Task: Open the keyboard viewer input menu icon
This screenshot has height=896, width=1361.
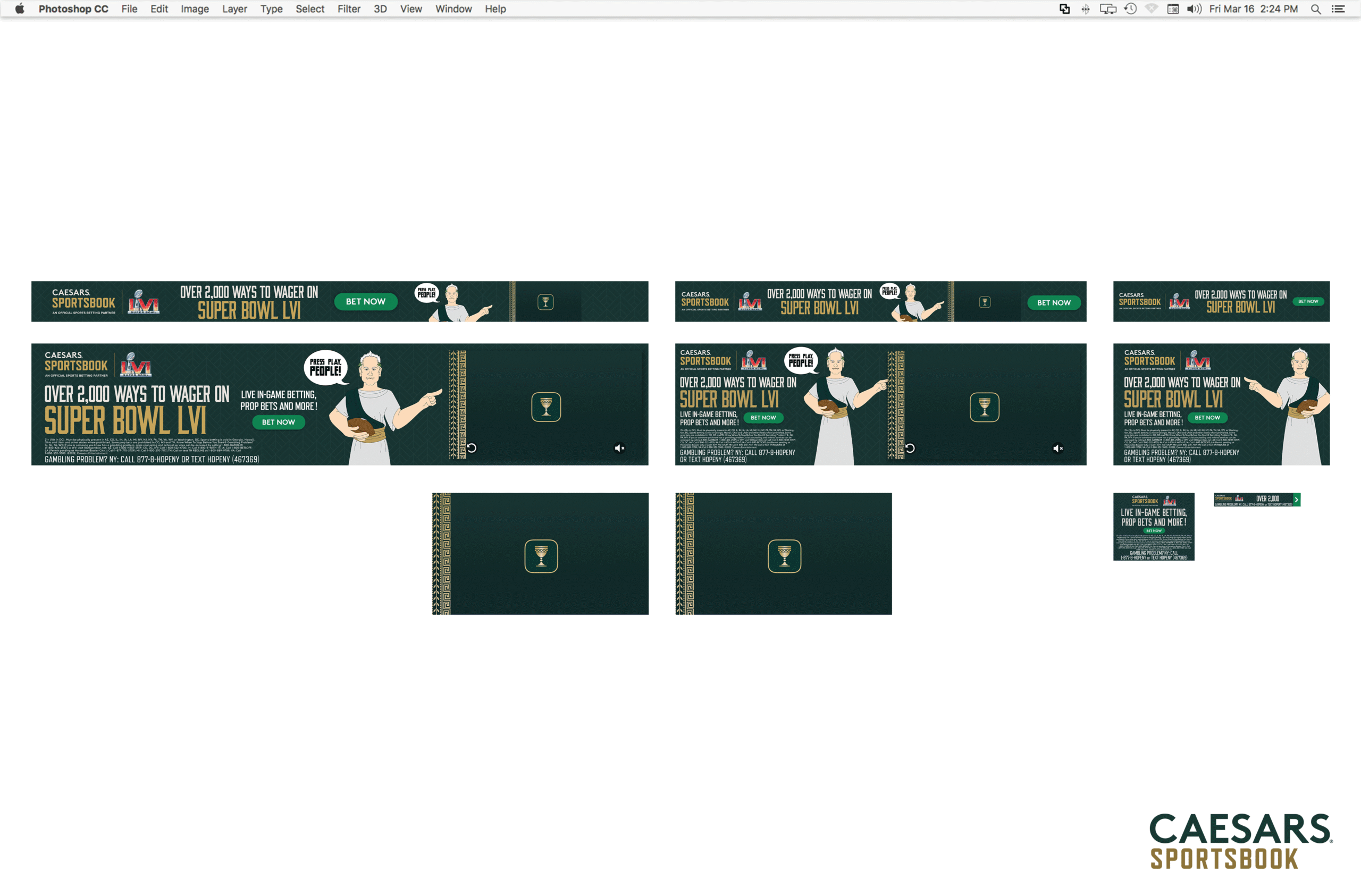Action: click(1173, 9)
